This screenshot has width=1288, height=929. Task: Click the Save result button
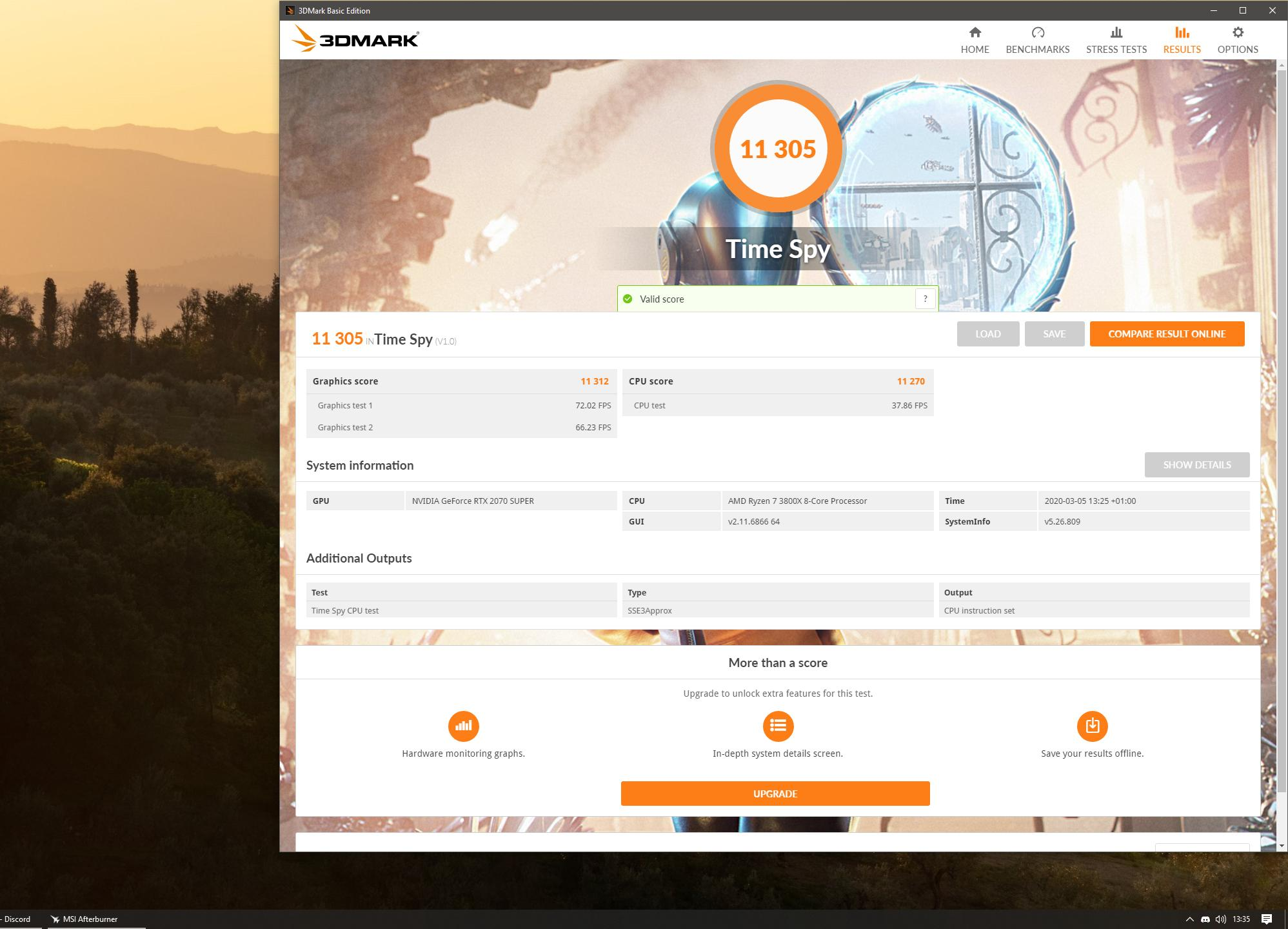pyautogui.click(x=1054, y=334)
